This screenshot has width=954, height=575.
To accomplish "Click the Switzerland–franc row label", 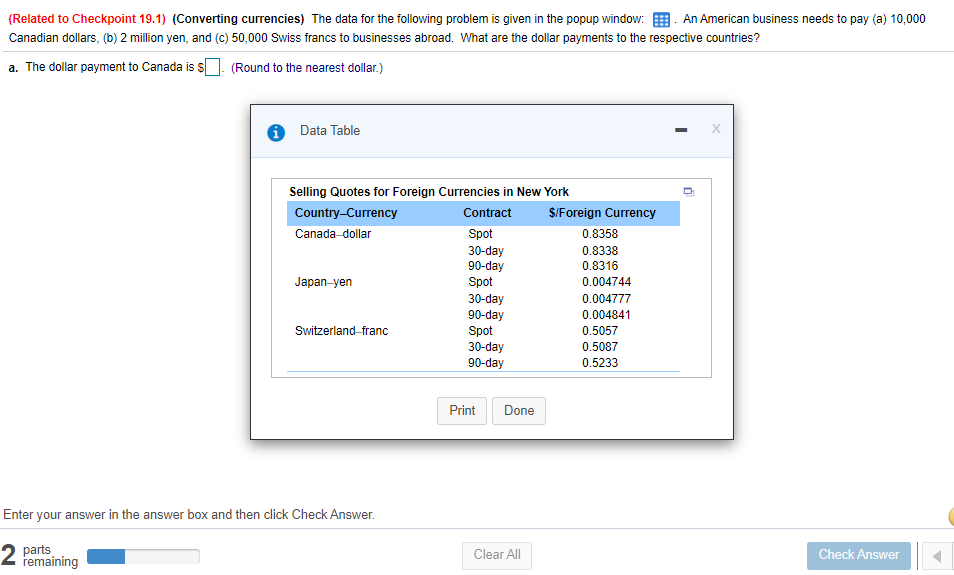I will [x=341, y=331].
